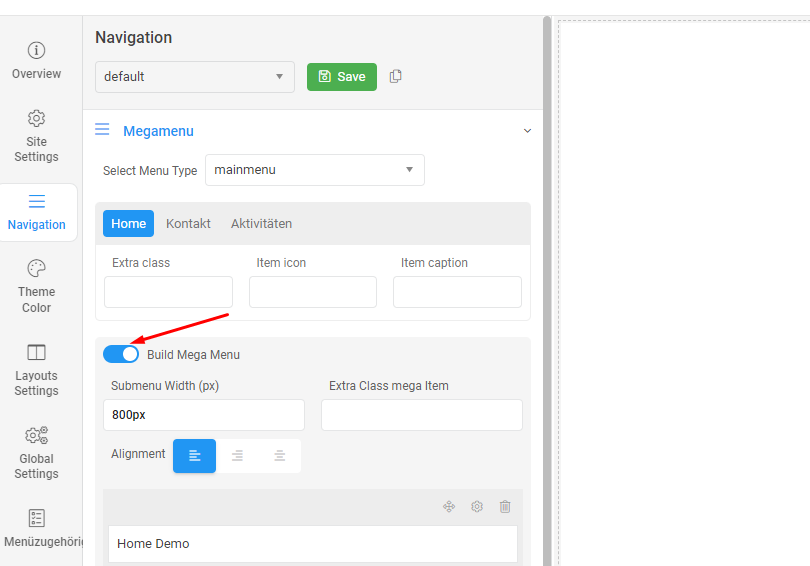Click the Megamenu section title

coord(158,131)
